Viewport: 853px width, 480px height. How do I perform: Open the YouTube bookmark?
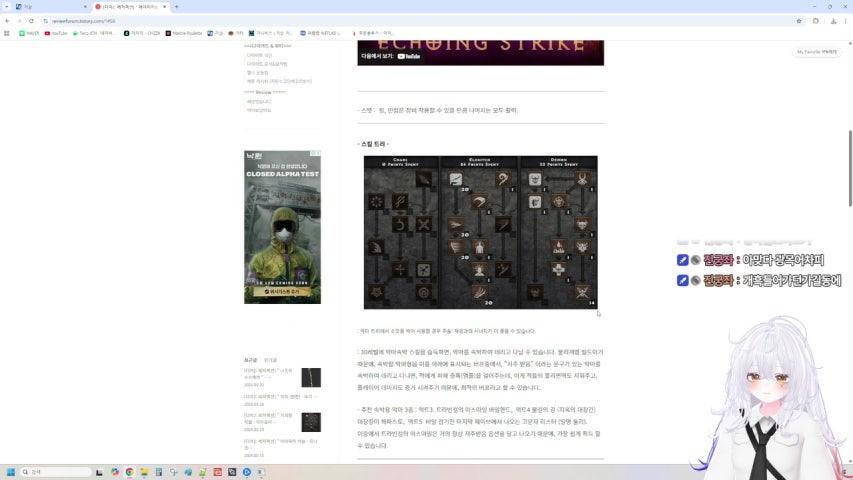(56, 33)
